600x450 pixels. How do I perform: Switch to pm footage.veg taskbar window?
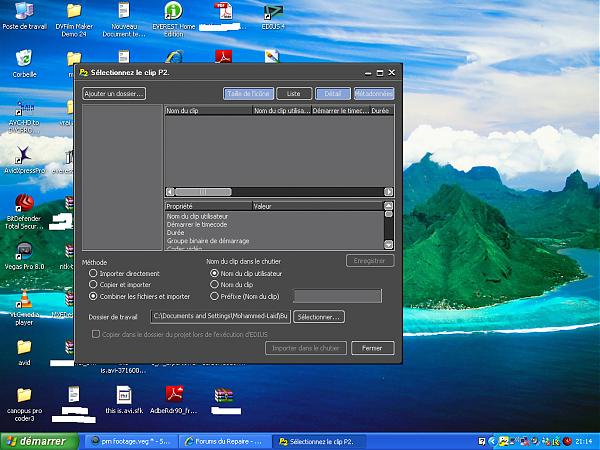point(131,441)
